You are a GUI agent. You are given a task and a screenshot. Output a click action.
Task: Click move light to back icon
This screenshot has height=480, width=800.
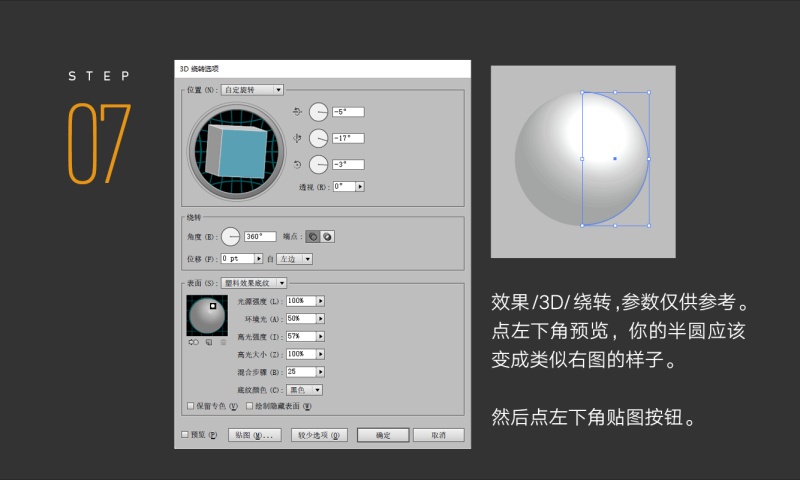click(193, 342)
